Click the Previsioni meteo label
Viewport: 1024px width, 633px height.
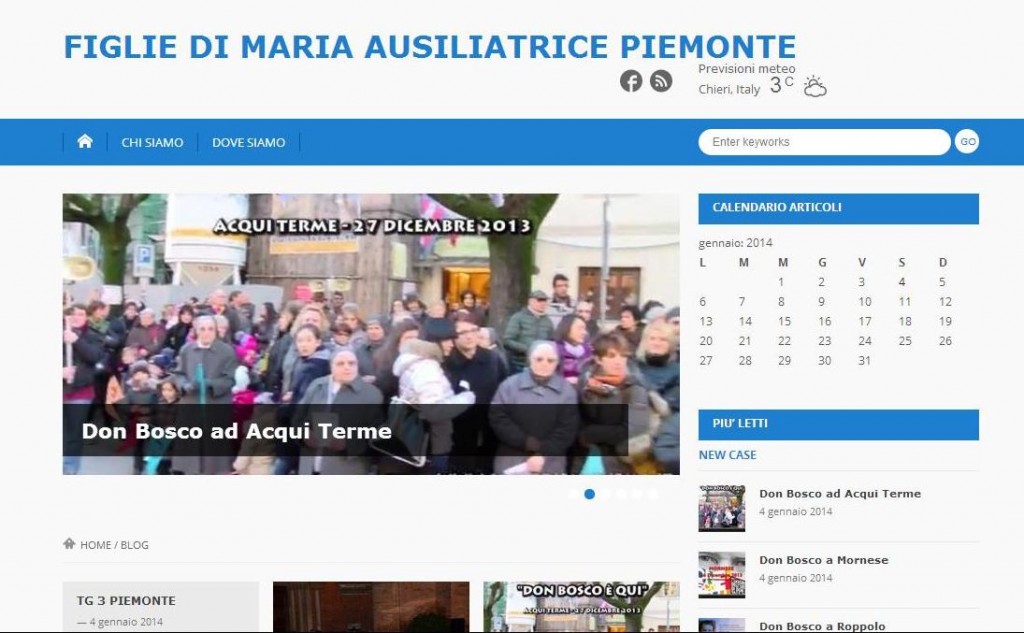746,69
